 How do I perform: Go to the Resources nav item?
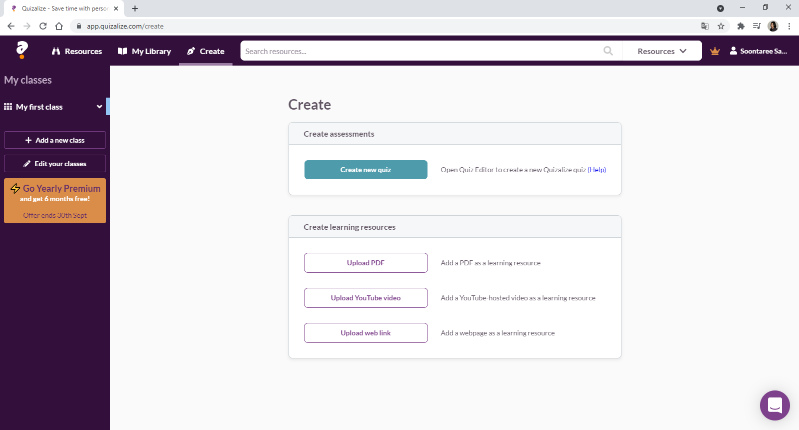(77, 51)
